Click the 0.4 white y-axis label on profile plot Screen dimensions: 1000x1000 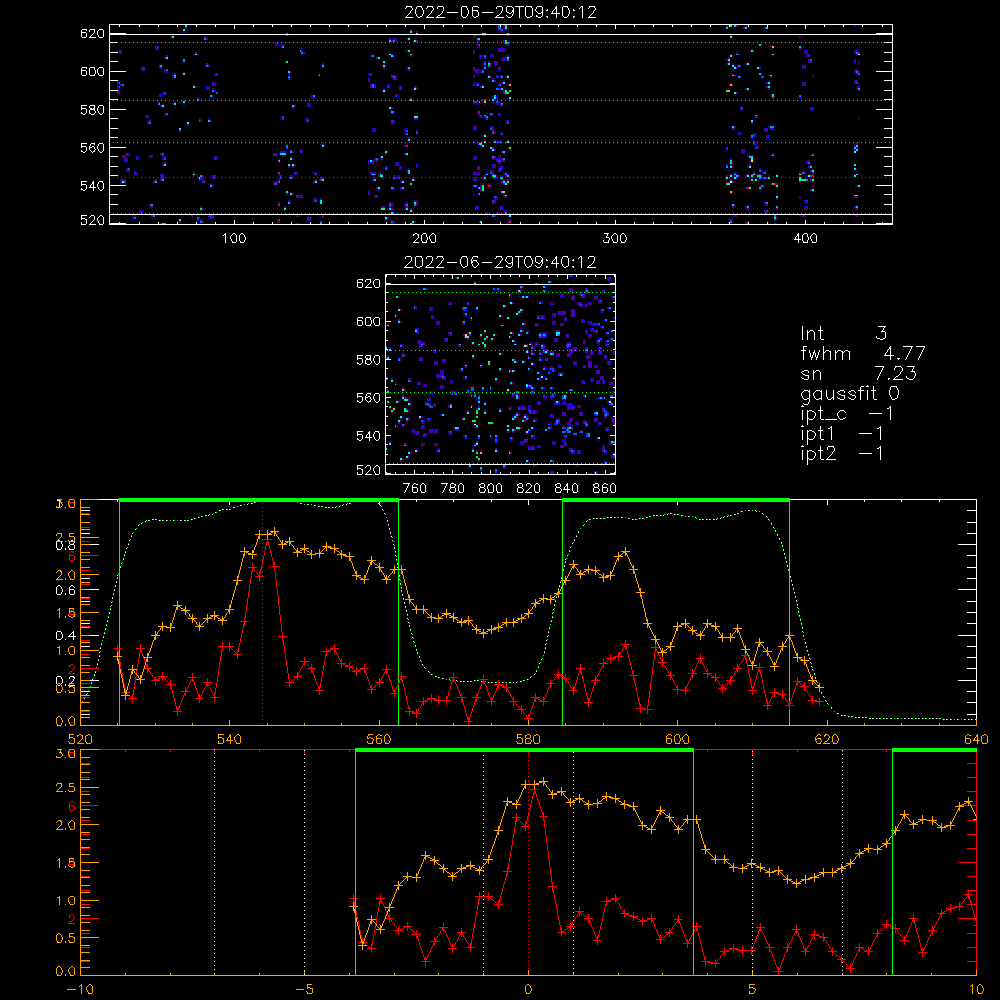[x=66, y=636]
